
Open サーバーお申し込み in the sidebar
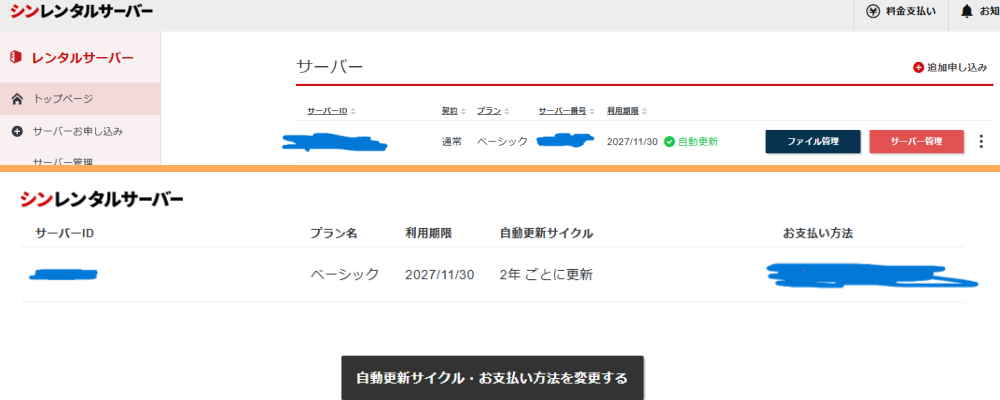80,131
